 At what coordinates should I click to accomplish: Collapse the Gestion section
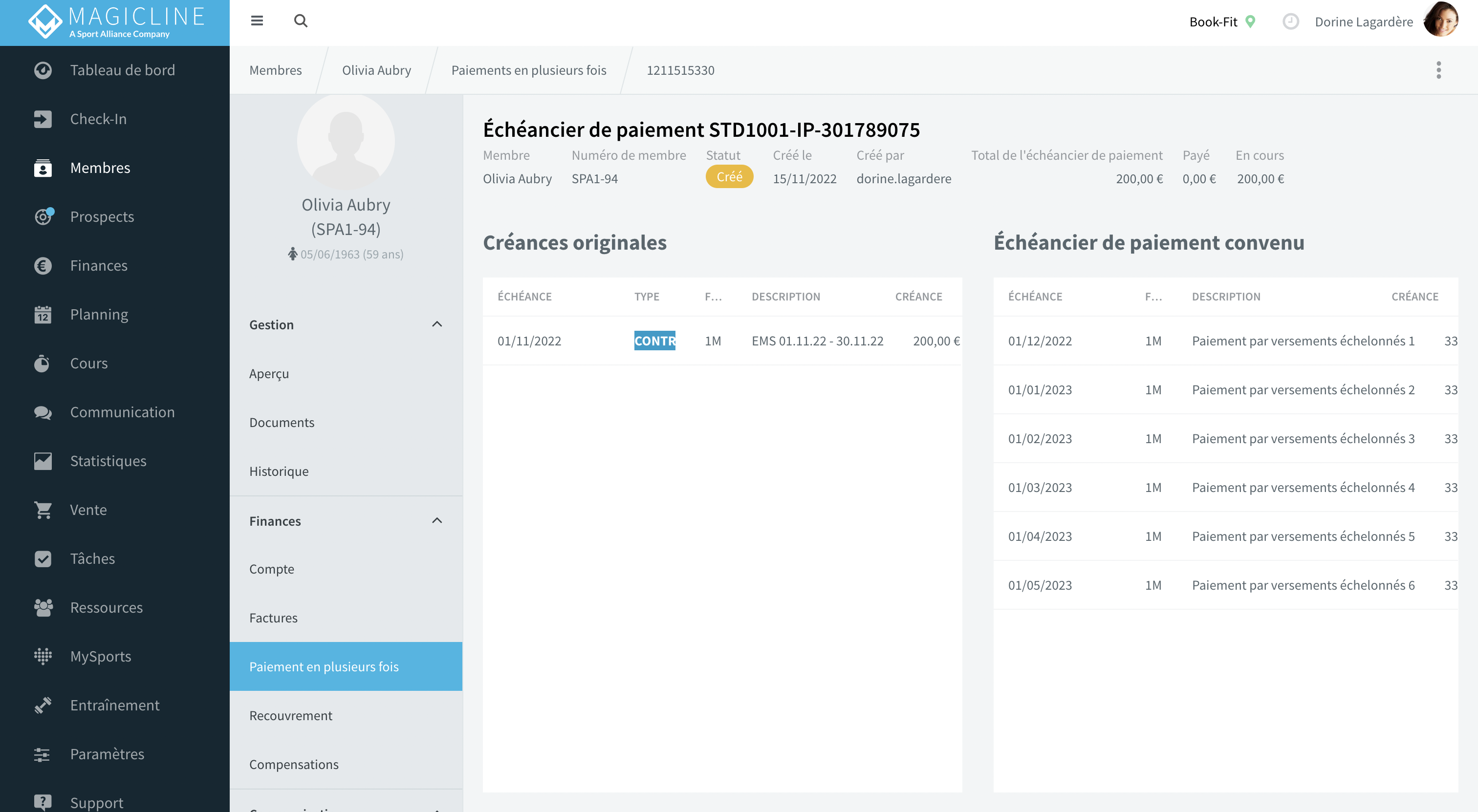[437, 324]
